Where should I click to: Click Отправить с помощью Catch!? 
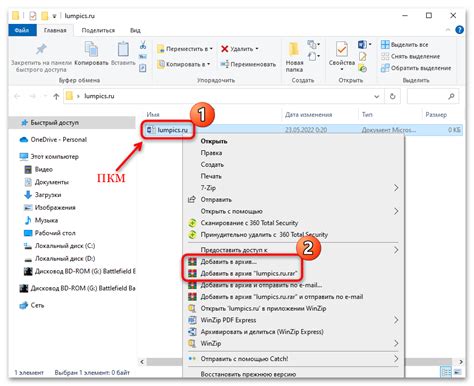pos(244,359)
